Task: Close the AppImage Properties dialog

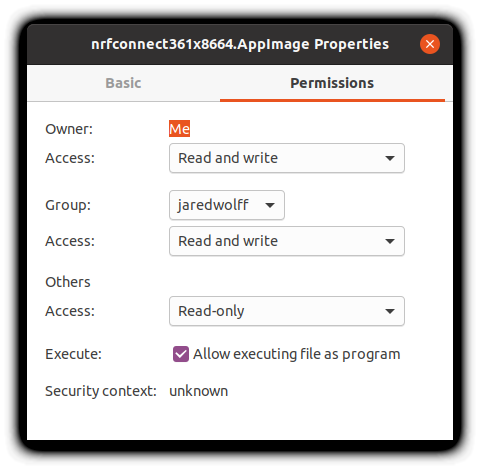Action: [x=430, y=44]
